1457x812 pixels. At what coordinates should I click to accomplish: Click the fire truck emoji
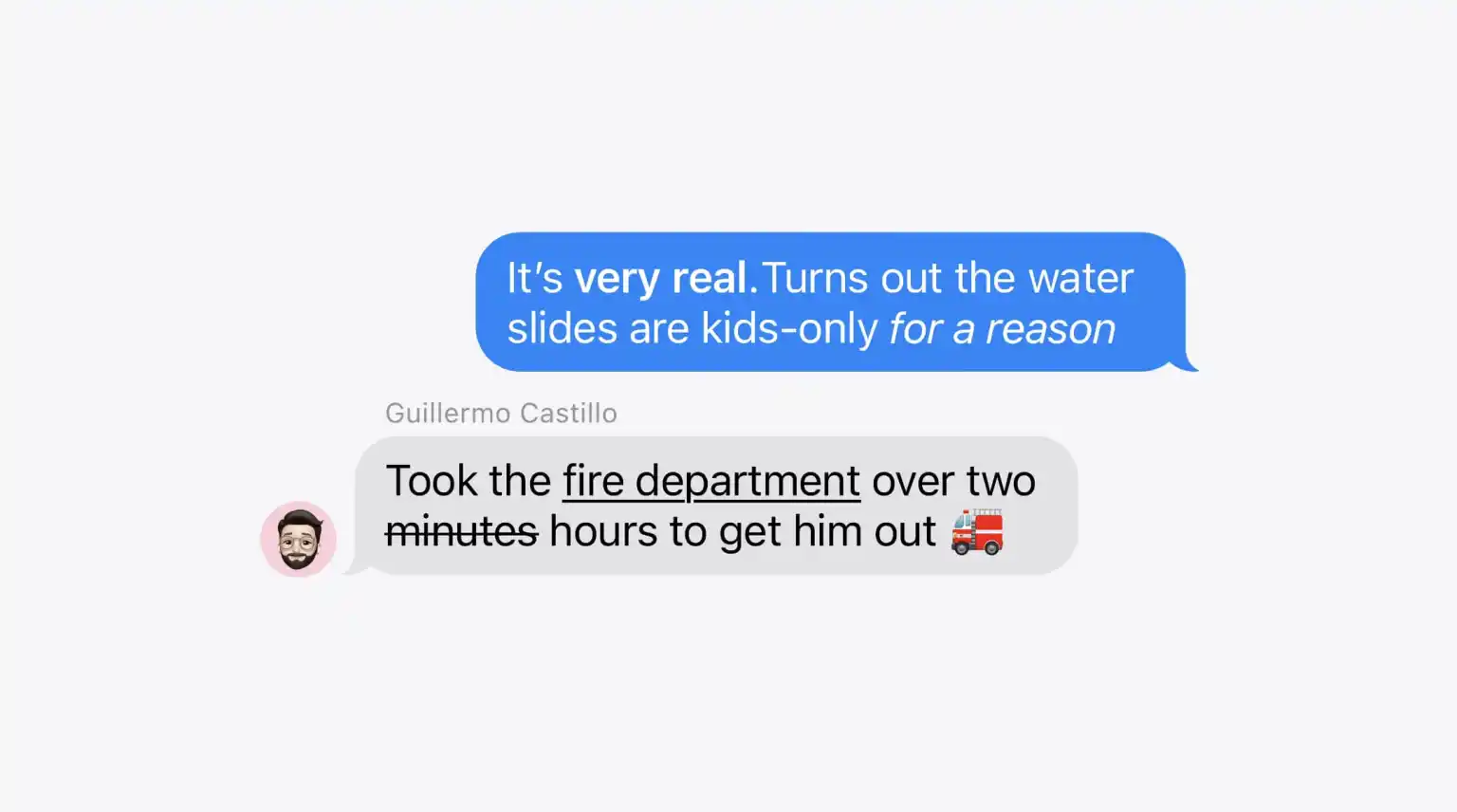tap(977, 531)
